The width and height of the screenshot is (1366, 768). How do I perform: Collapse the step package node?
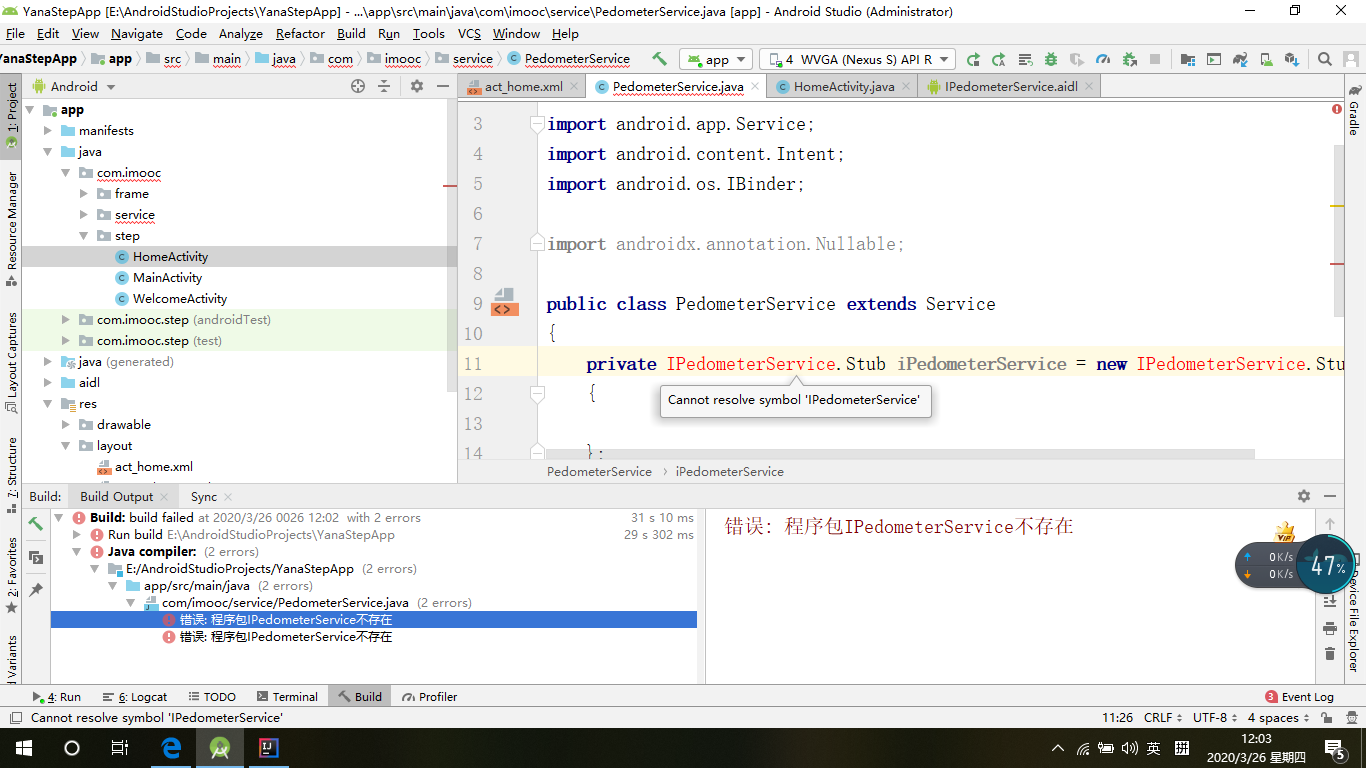coord(84,236)
